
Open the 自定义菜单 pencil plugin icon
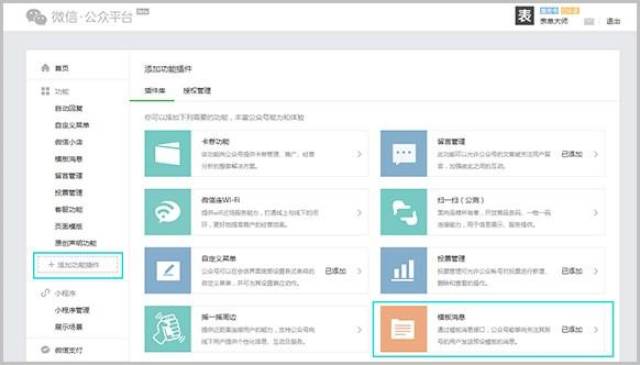coord(168,270)
